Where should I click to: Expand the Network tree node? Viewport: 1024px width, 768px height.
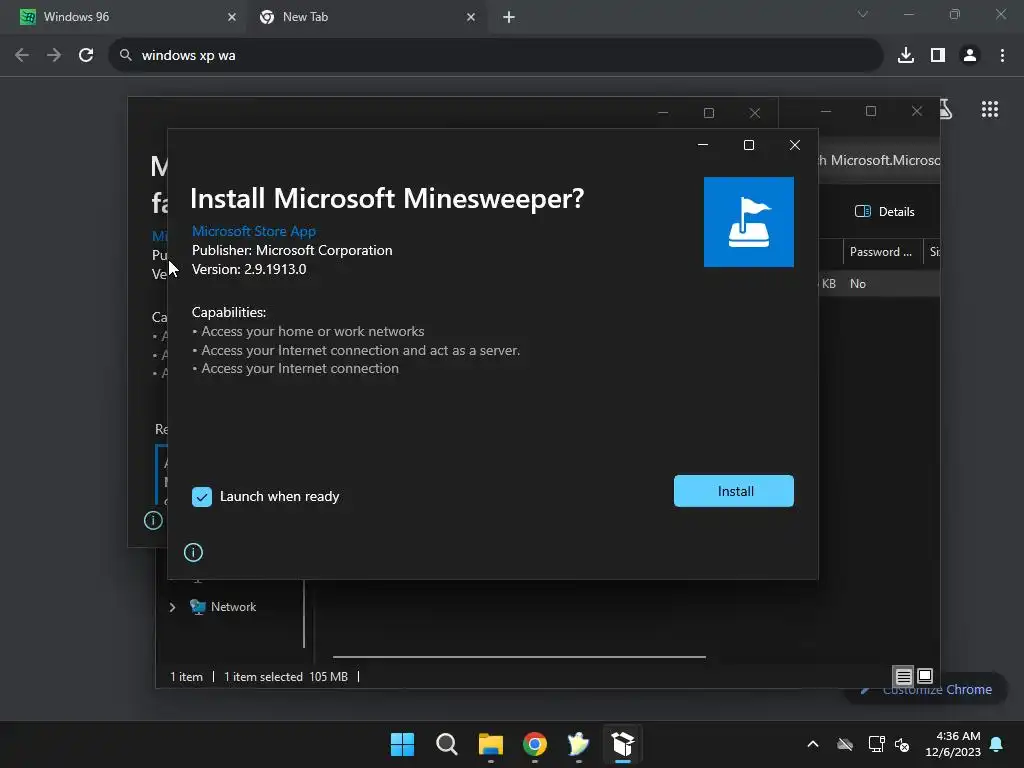click(172, 607)
